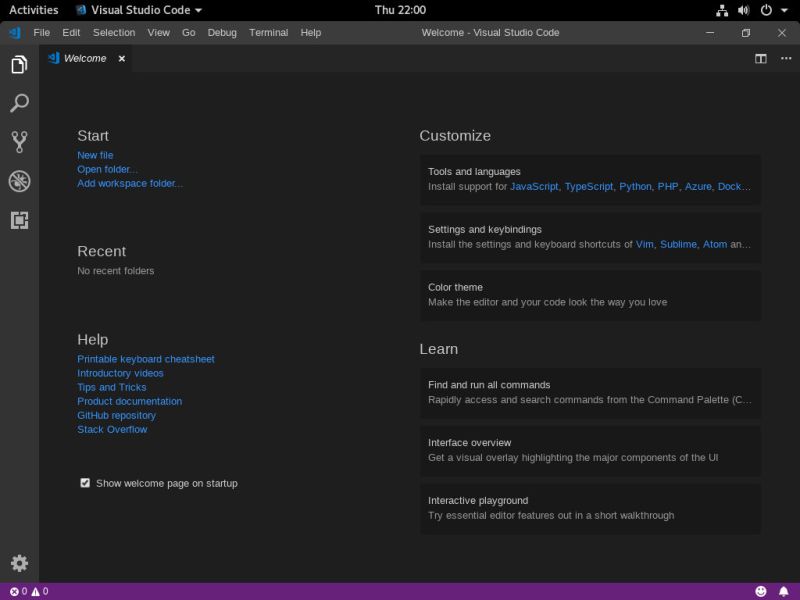Screen dimensions: 800x600
Task: Toggle Show welcome page on startup
Action: [85, 483]
